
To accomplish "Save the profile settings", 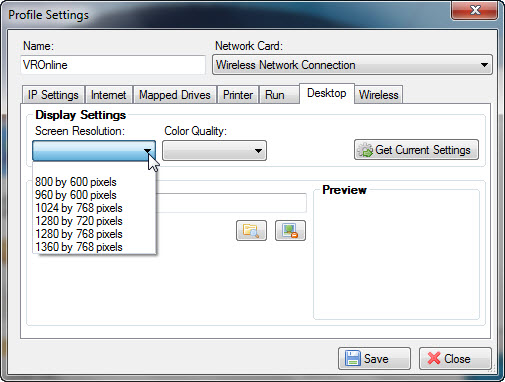I will pos(374,359).
